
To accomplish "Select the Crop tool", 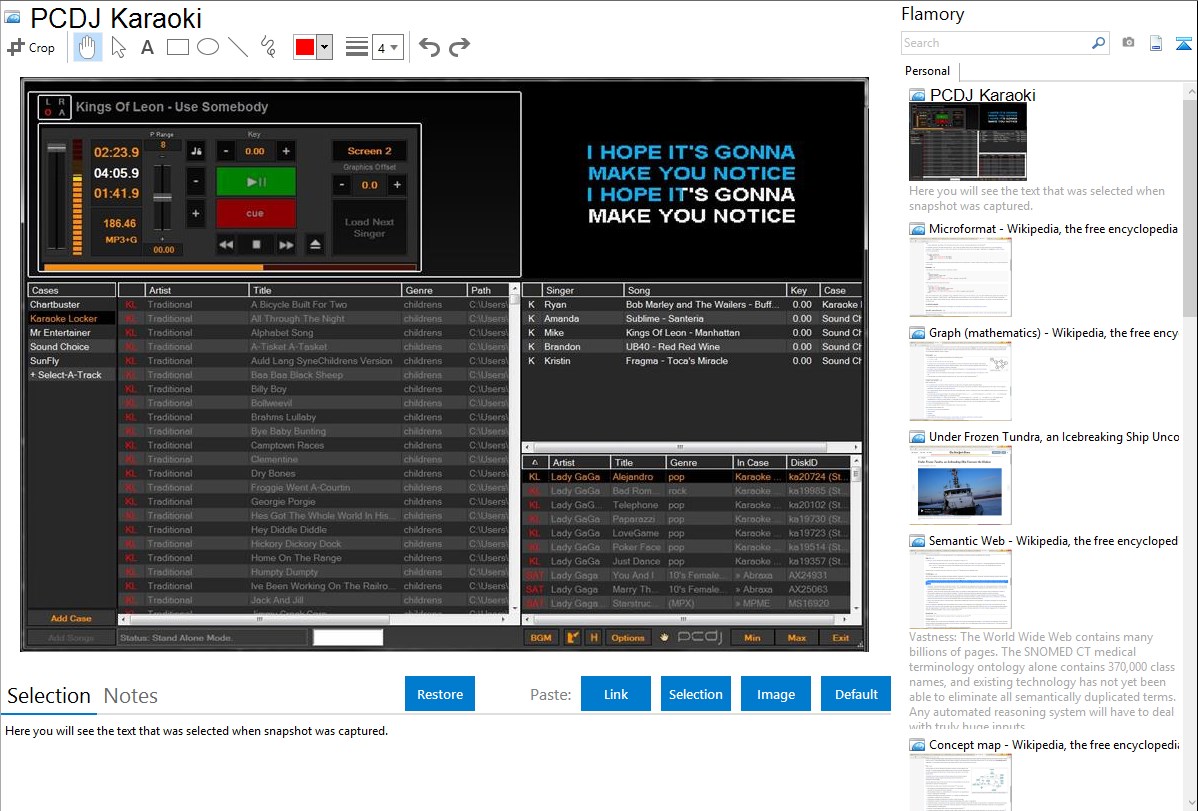I will [x=31, y=47].
